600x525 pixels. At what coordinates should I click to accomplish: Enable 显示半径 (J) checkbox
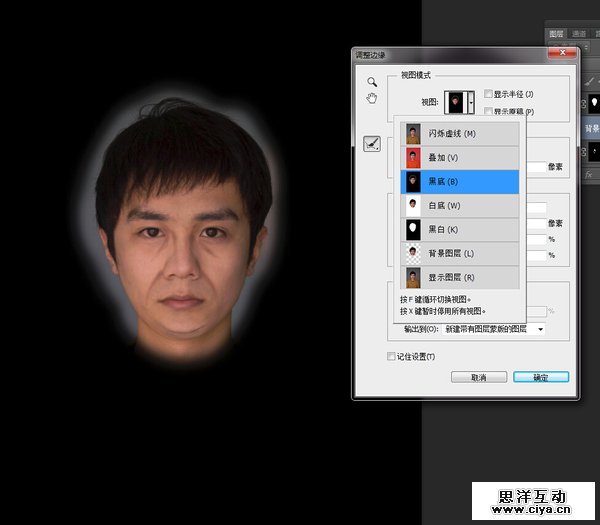[x=488, y=94]
